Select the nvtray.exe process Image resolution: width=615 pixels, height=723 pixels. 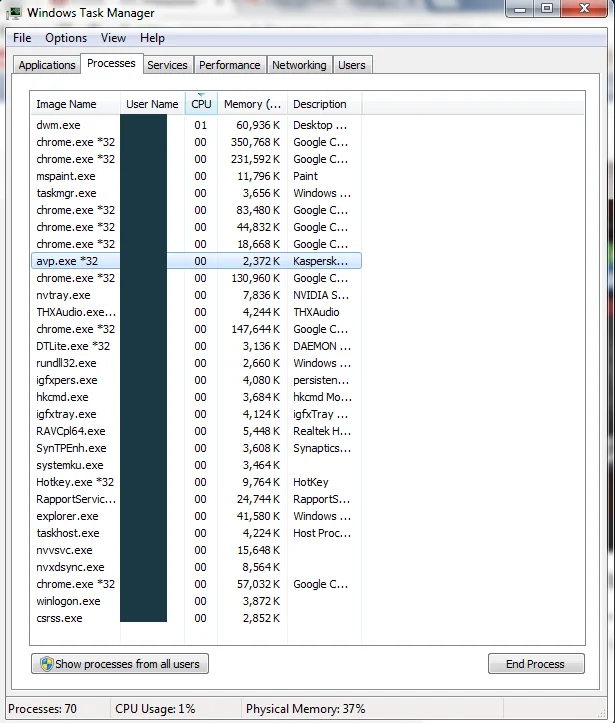(x=196, y=295)
